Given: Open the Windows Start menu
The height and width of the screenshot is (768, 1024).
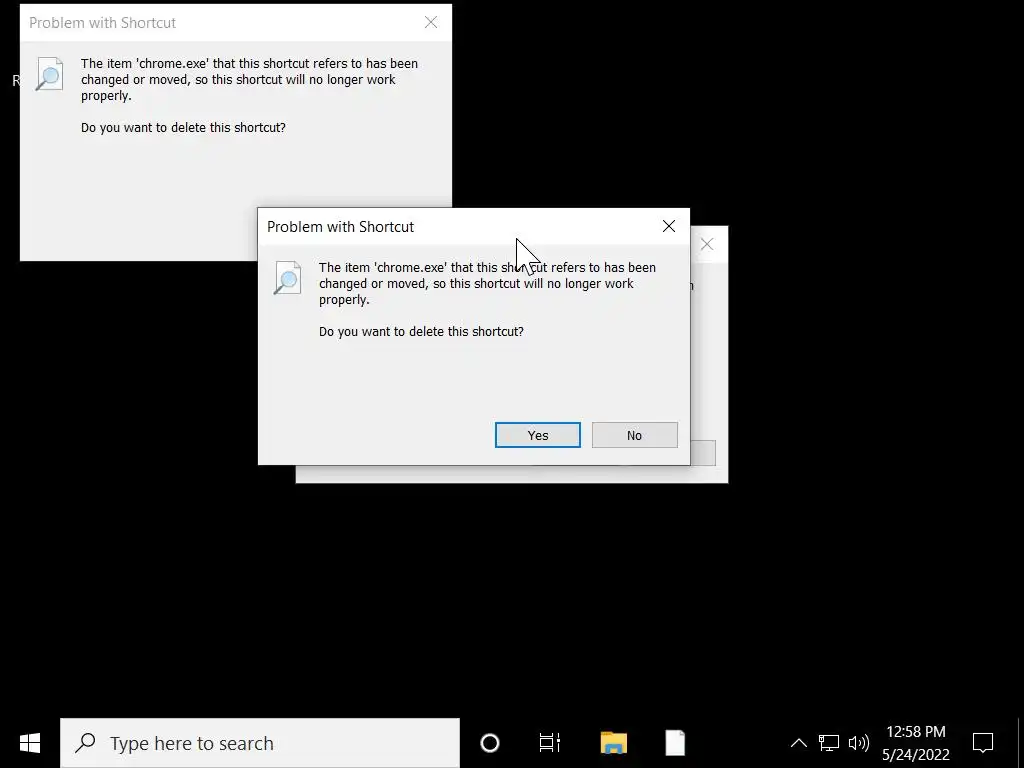Looking at the screenshot, I should [30, 743].
